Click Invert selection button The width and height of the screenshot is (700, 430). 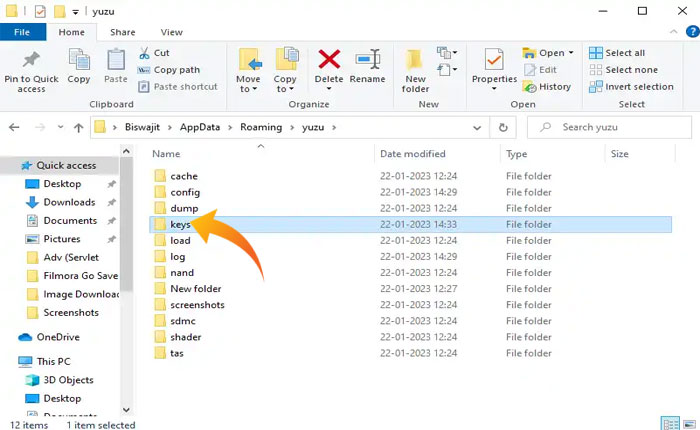coord(630,87)
